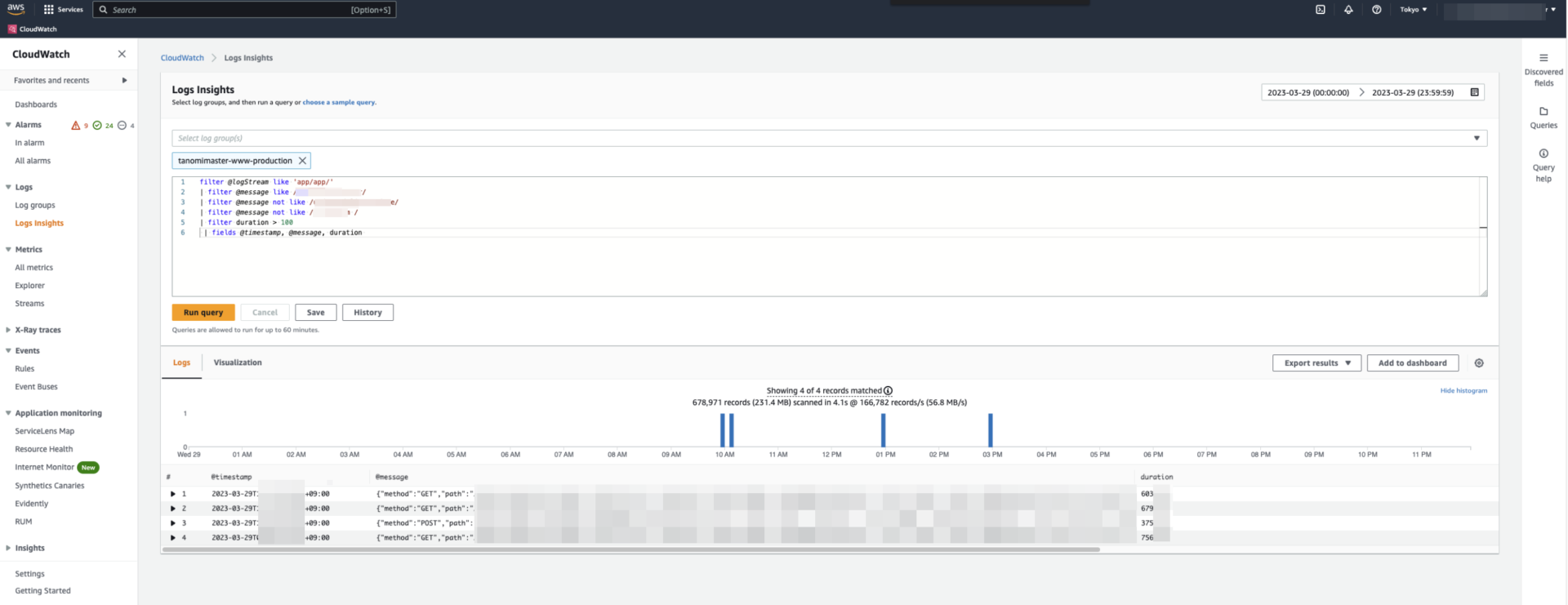Open the calendar date picker icon
Screen dimensions: 1568x605
click(1474, 92)
